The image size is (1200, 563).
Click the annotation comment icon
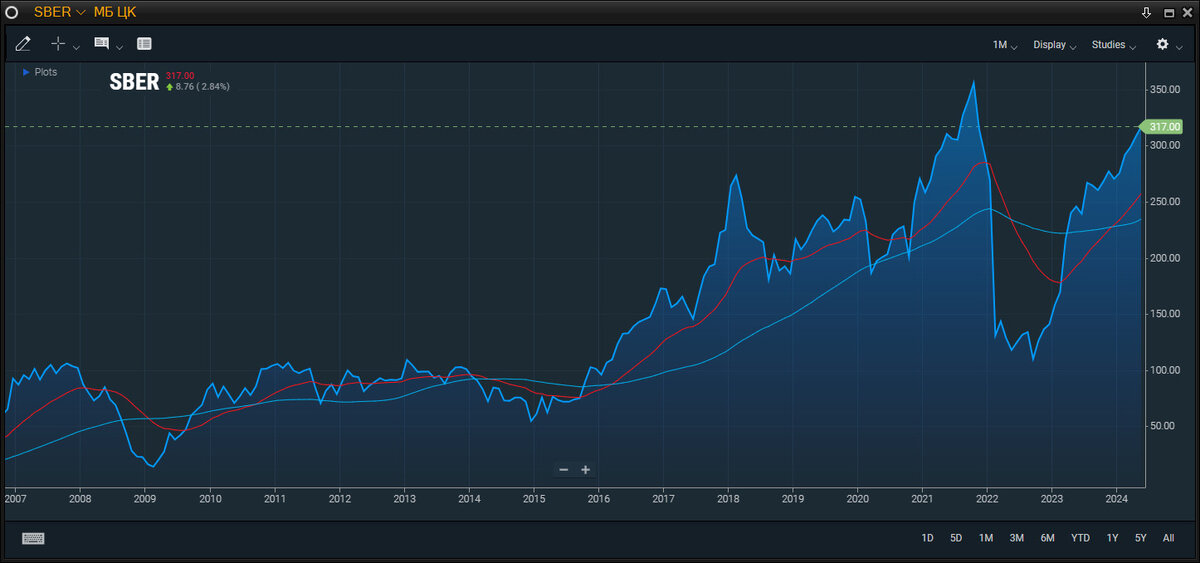pos(101,44)
